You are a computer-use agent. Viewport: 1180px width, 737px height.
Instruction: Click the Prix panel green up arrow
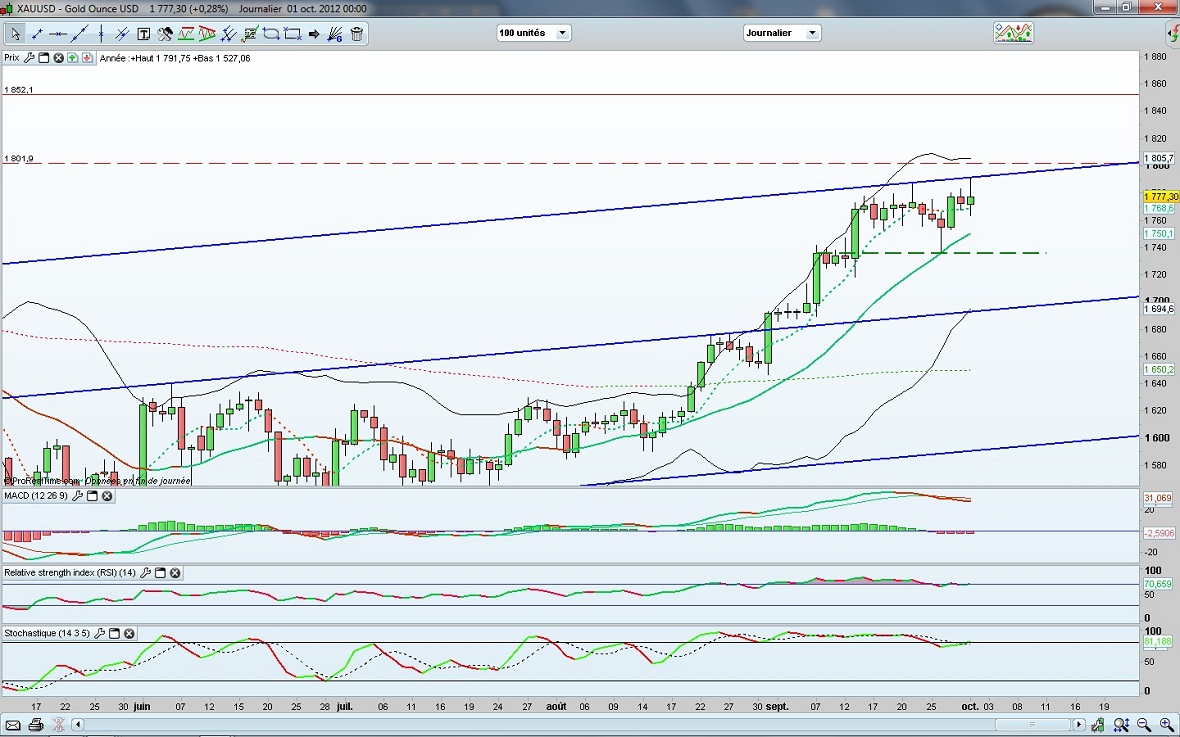(x=73, y=58)
